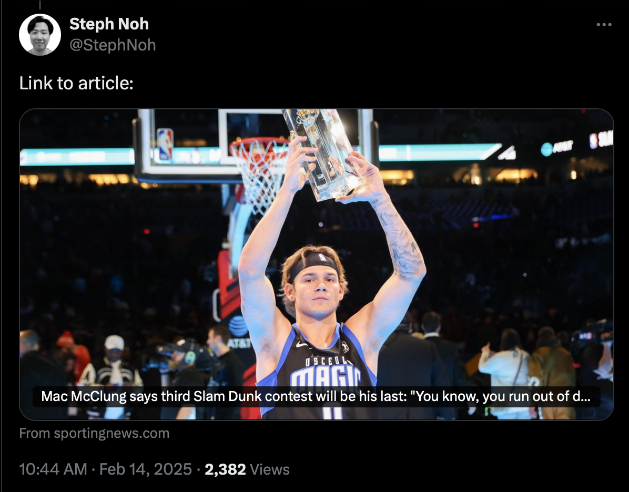Click the basketball hoop net in photo
This screenshot has width=629, height=492.
tap(260, 173)
